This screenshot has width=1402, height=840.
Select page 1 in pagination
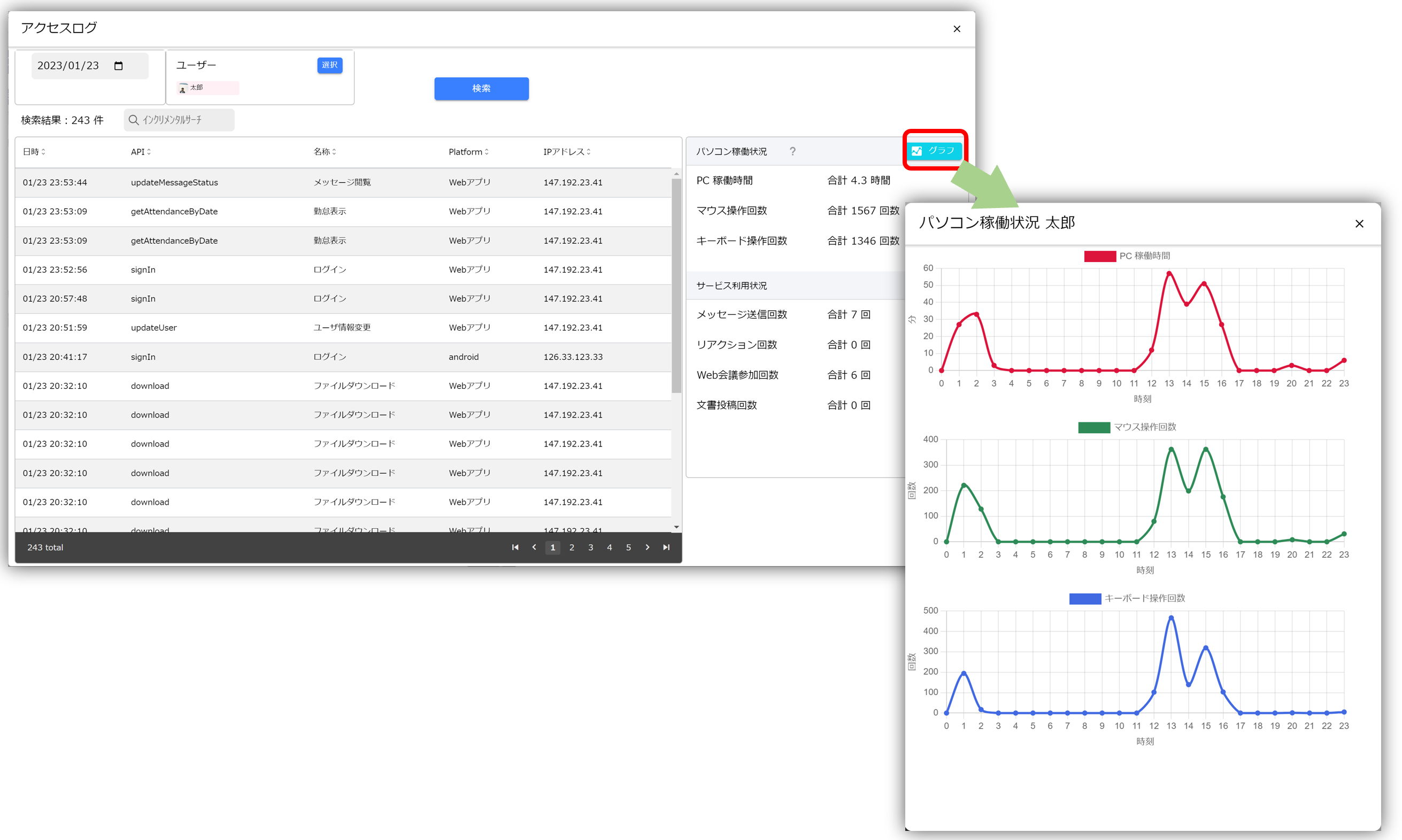point(552,548)
